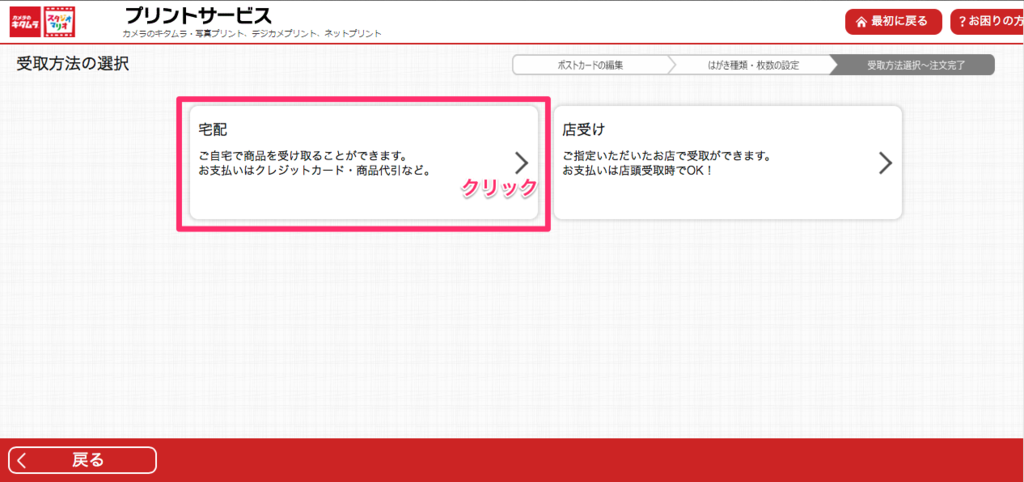Click the カメラのキタムラ logo
1024x482 pixels.
tap(24, 22)
